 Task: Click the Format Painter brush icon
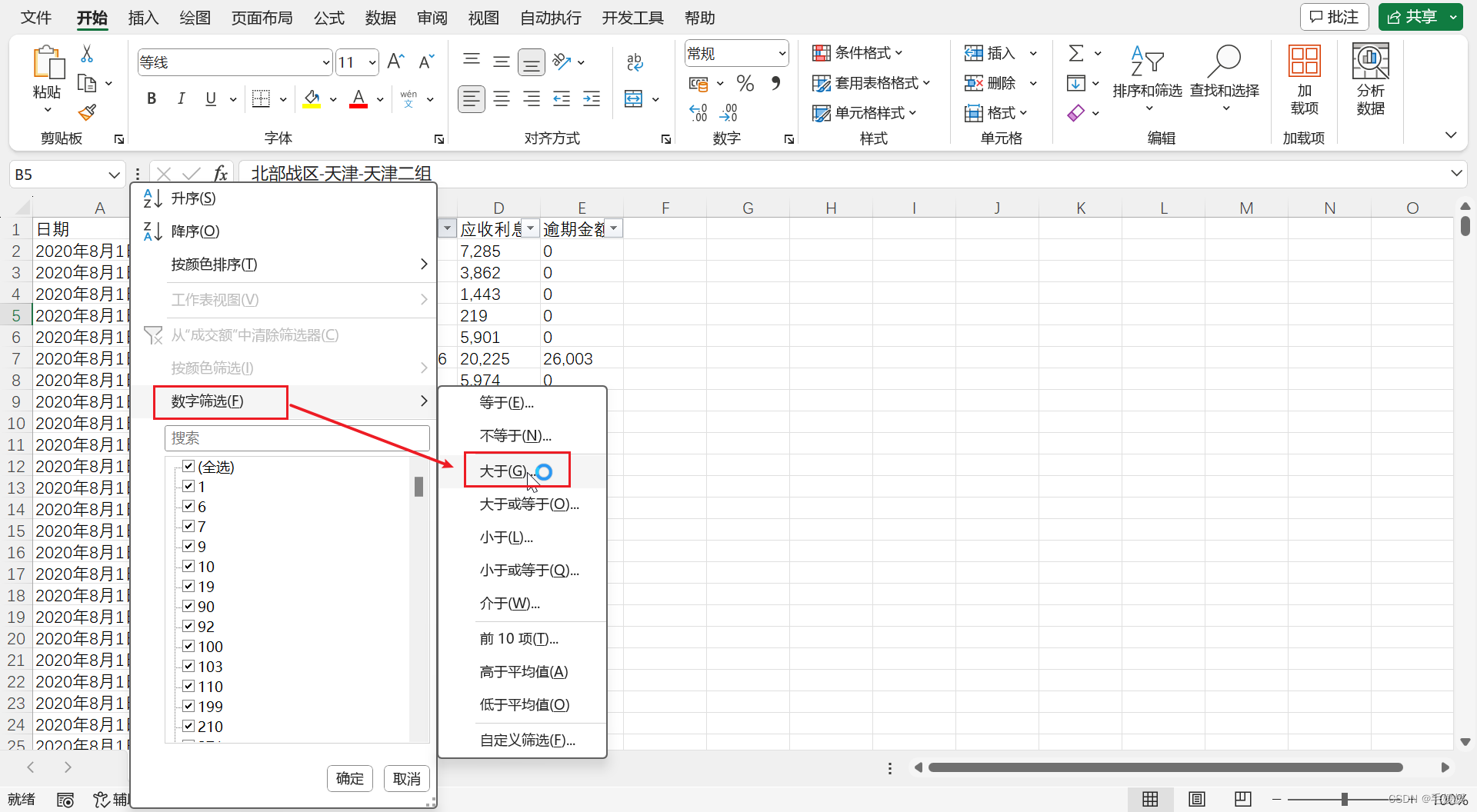pos(87,112)
